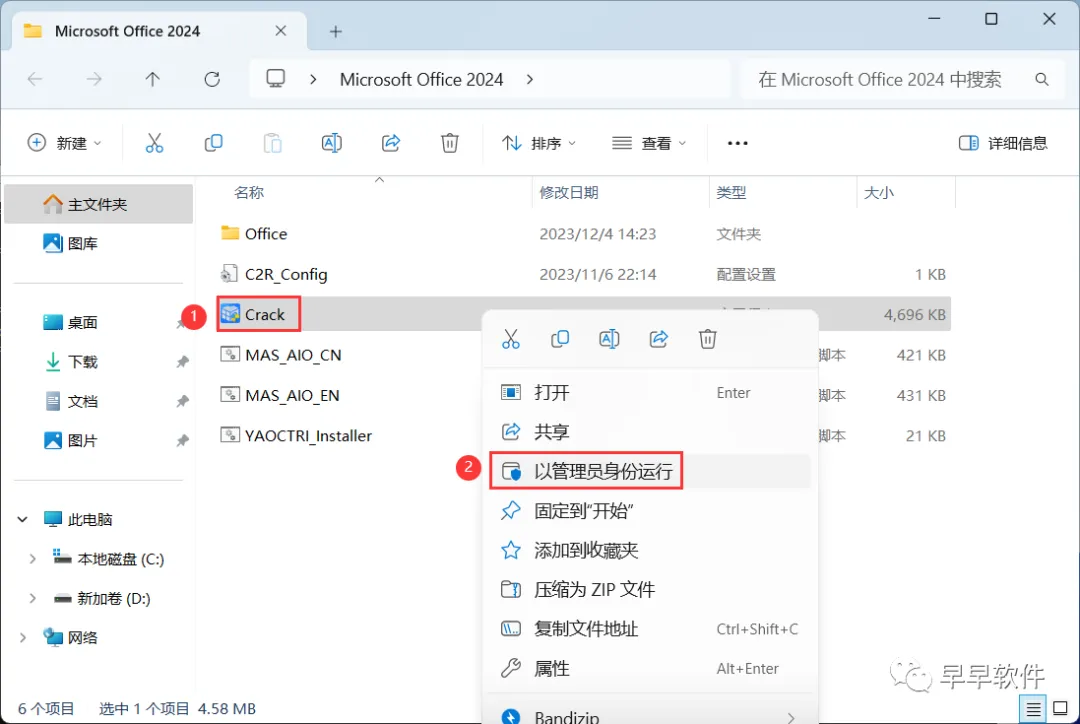Unpin 文档 using its pin icon
Viewport: 1080px width, 724px height.
click(x=182, y=401)
